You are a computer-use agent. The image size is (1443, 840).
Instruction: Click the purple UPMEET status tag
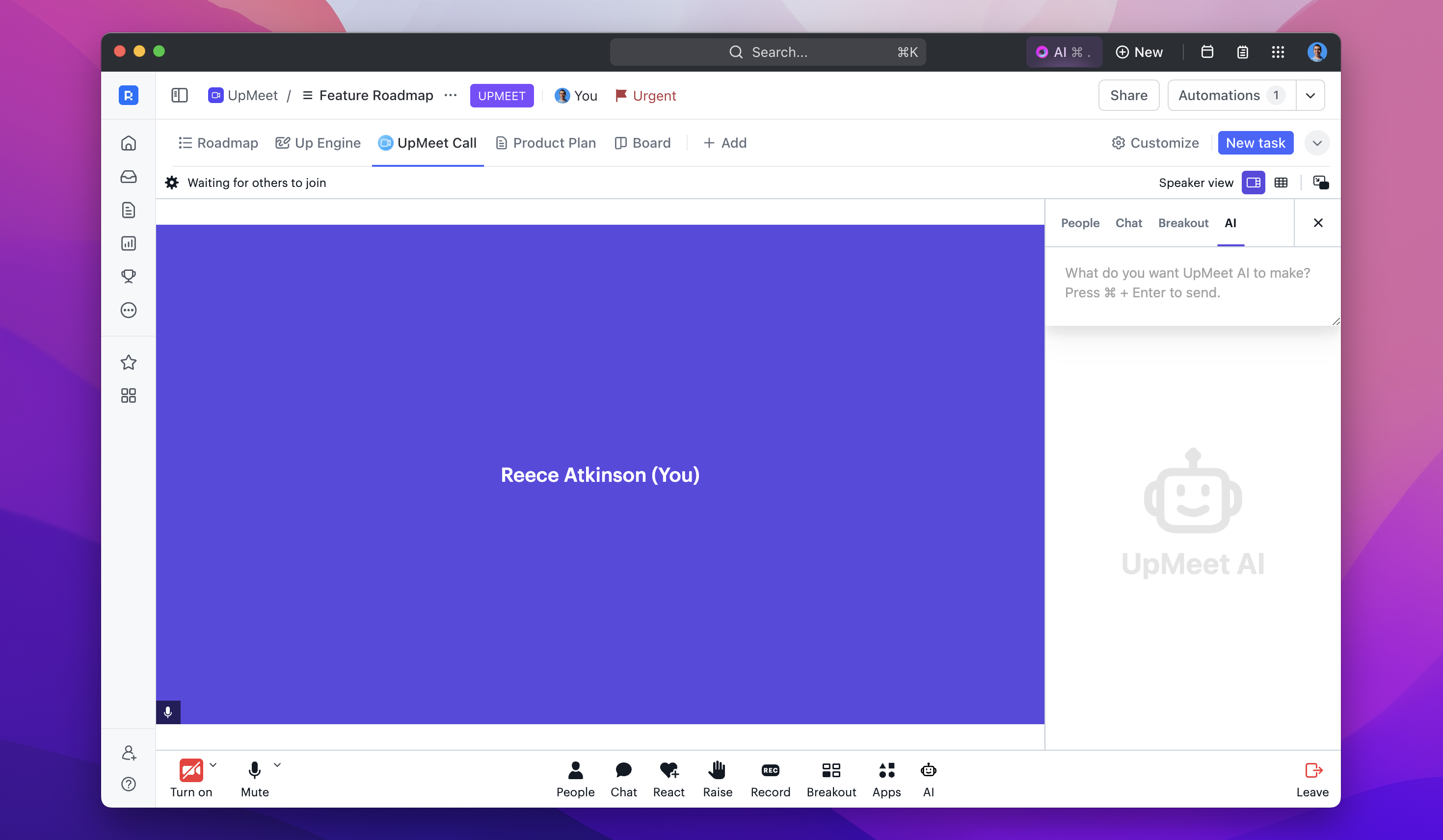[501, 96]
